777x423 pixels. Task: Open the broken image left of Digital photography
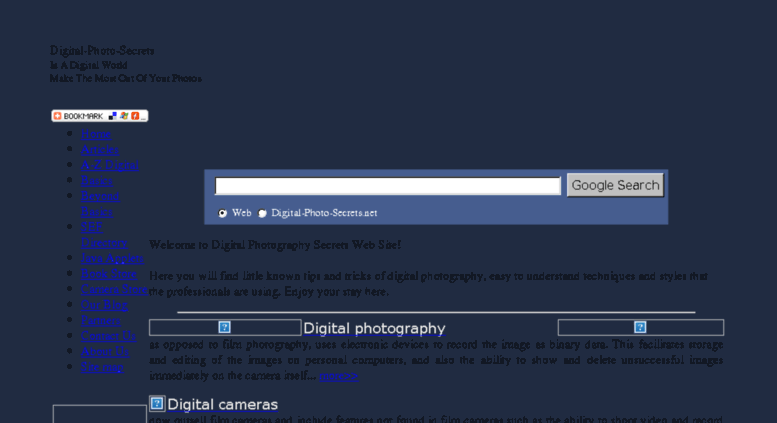pyautogui.click(x=225, y=327)
